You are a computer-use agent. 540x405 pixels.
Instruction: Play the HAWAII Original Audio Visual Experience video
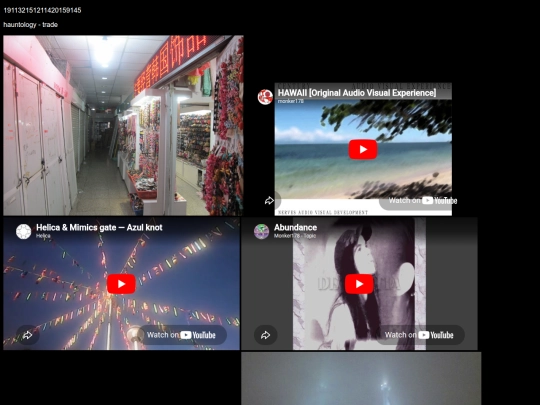coord(363,149)
